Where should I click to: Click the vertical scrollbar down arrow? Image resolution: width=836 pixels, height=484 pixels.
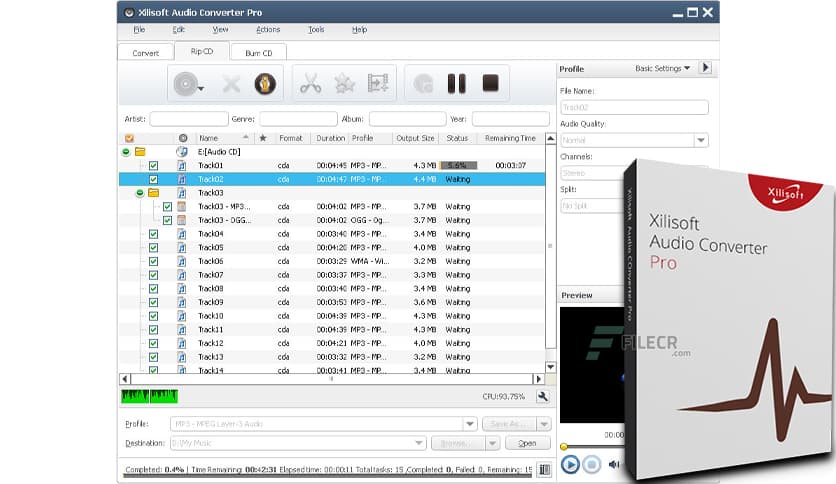(551, 367)
